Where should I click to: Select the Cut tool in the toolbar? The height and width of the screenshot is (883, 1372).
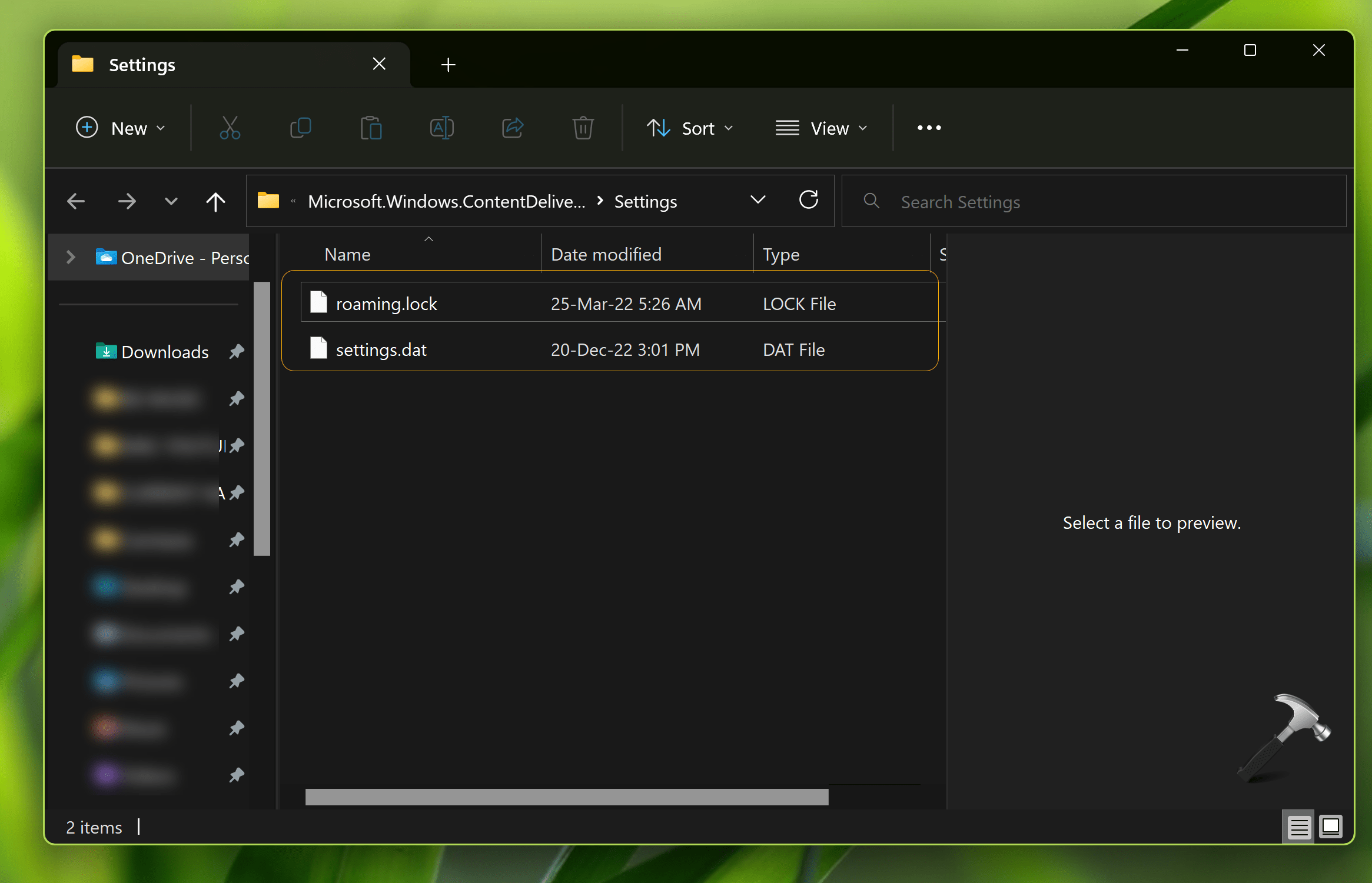tap(230, 128)
